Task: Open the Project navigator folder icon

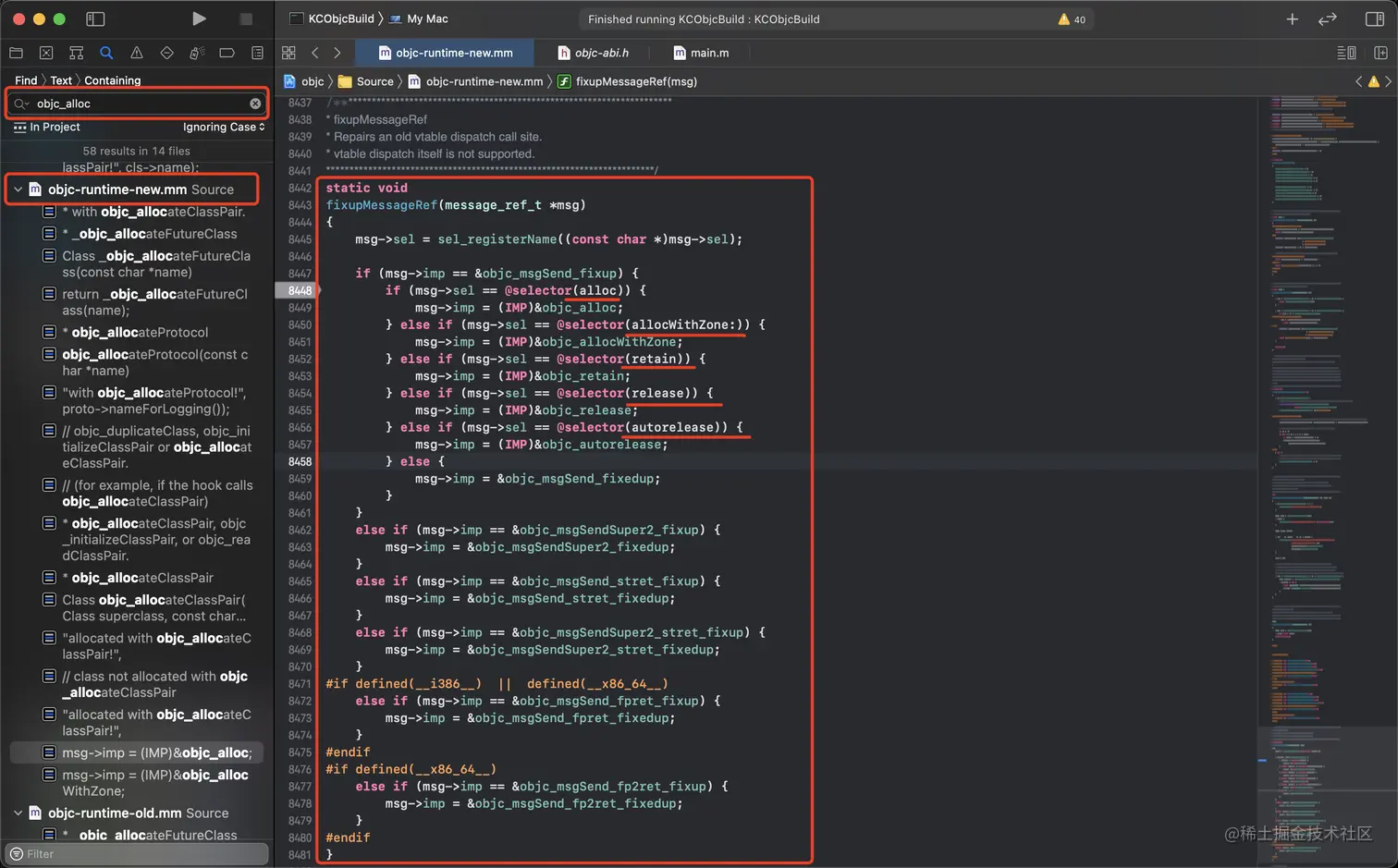Action: coord(16,54)
